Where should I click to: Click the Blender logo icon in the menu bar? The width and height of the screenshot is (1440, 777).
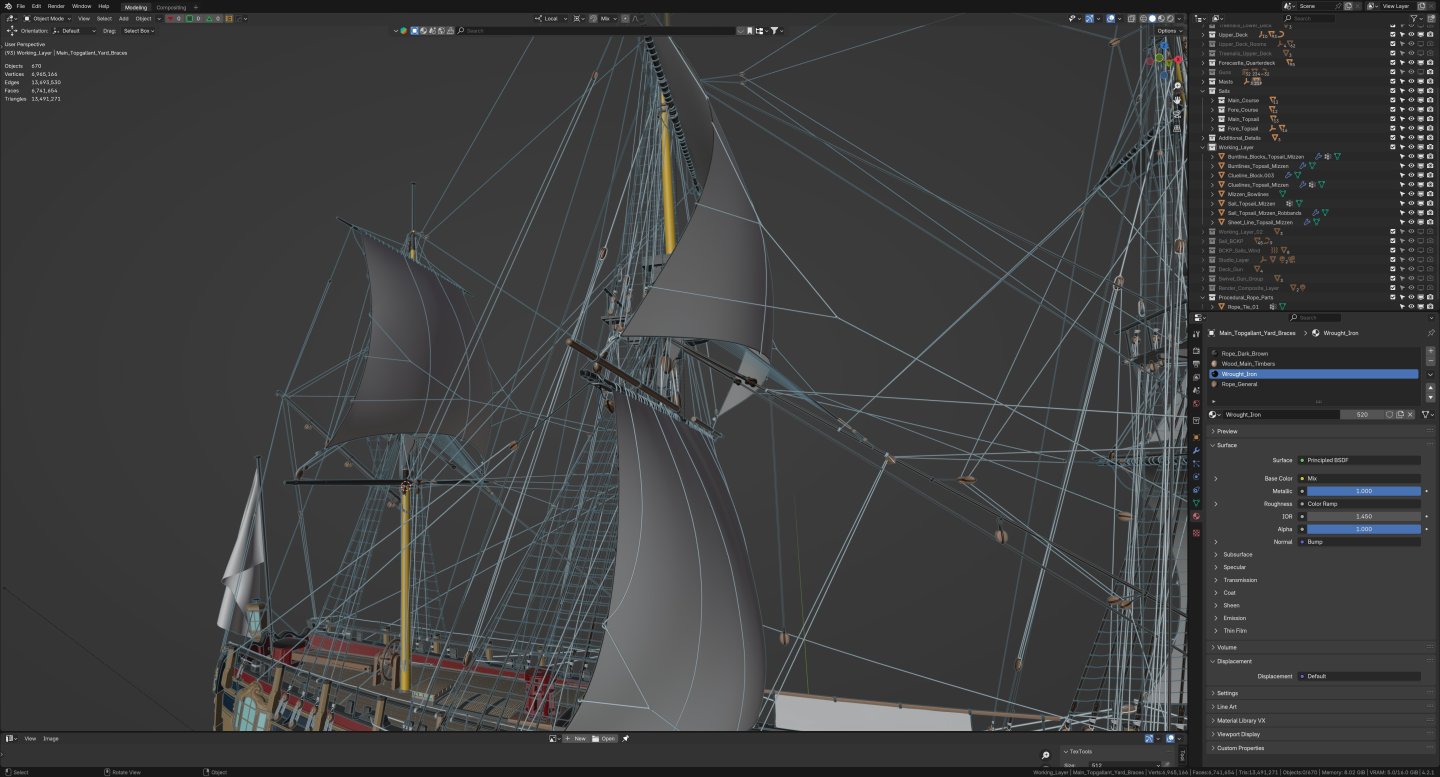point(7,6)
